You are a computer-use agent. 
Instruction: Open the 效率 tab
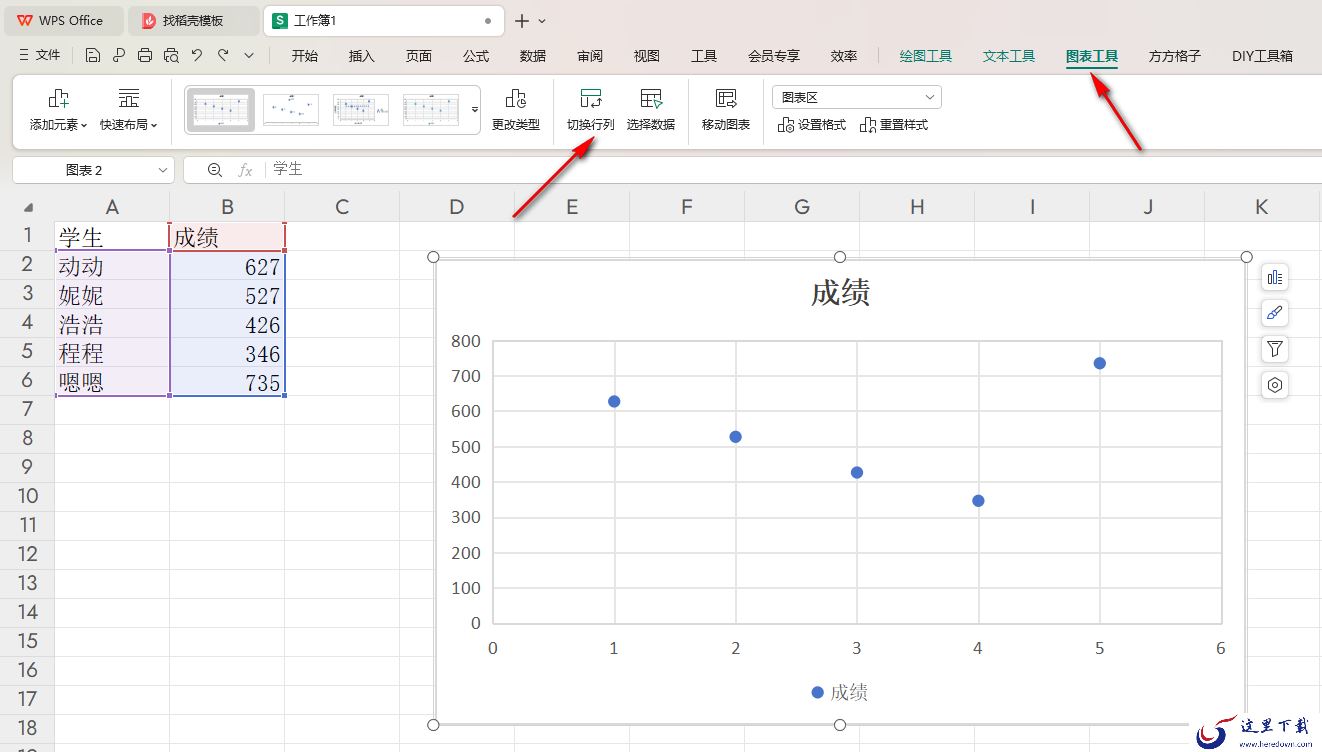(x=844, y=56)
